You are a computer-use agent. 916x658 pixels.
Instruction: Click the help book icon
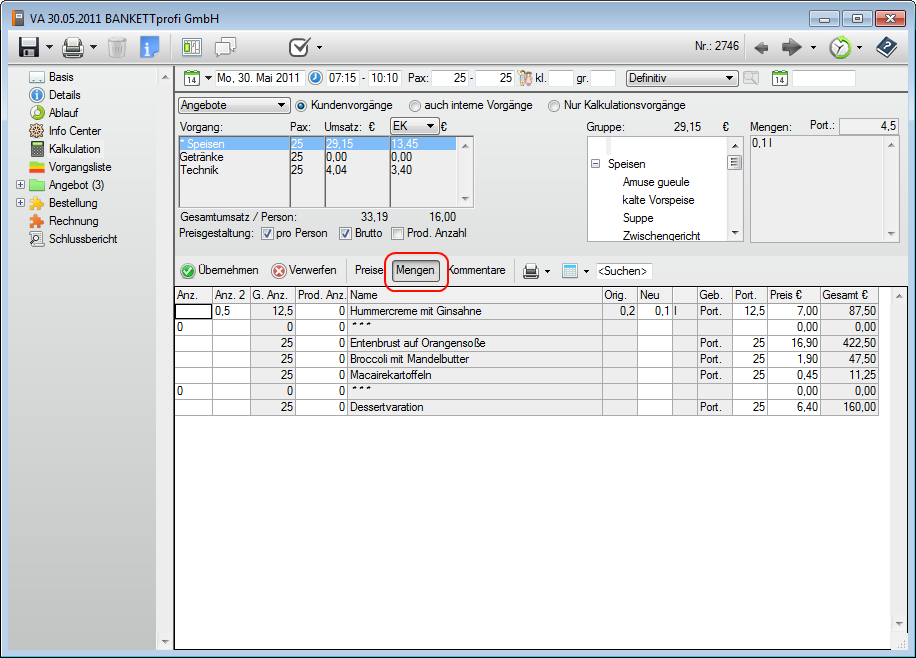[x=886, y=47]
